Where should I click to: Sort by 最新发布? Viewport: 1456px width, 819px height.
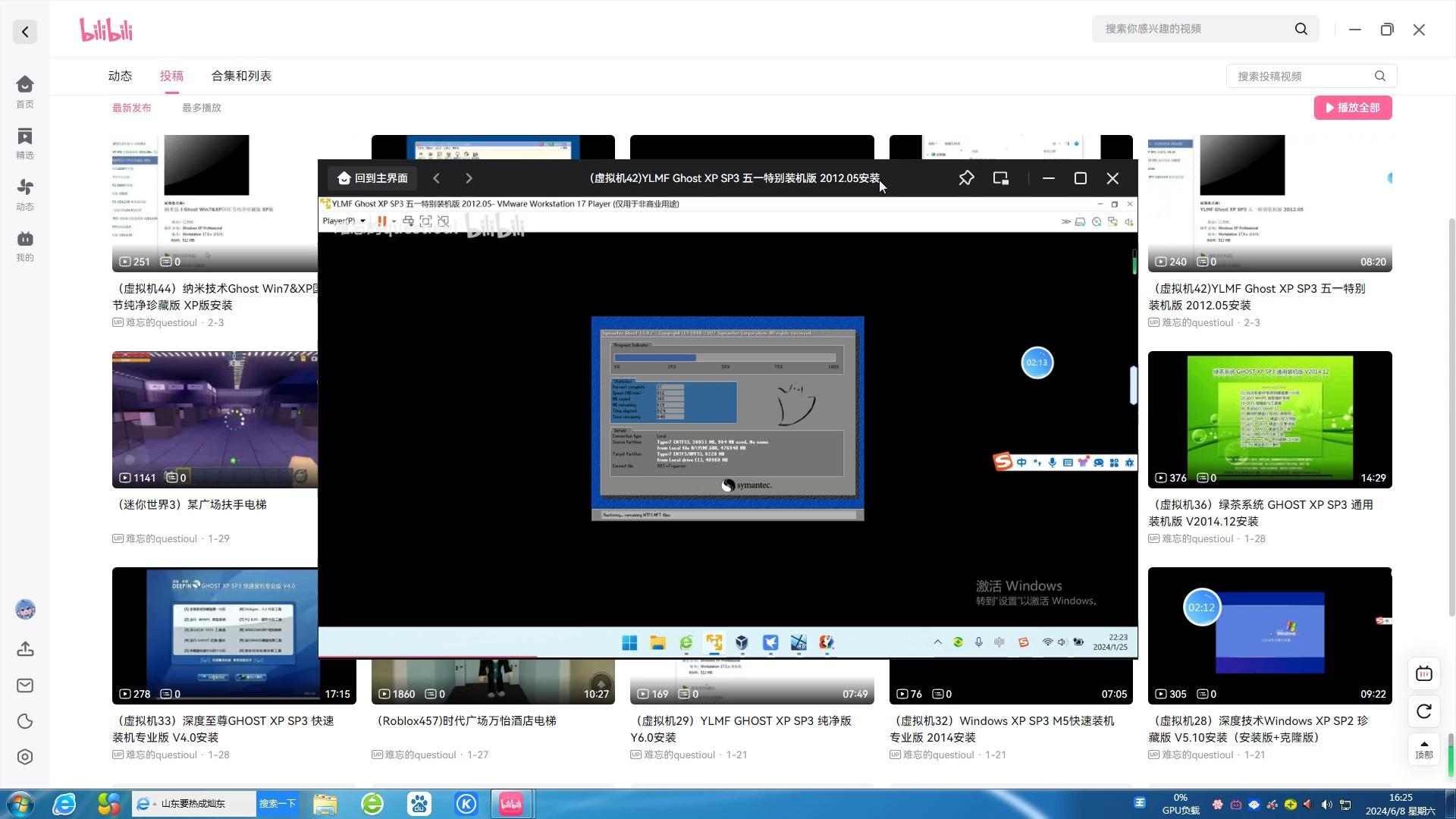(x=132, y=108)
